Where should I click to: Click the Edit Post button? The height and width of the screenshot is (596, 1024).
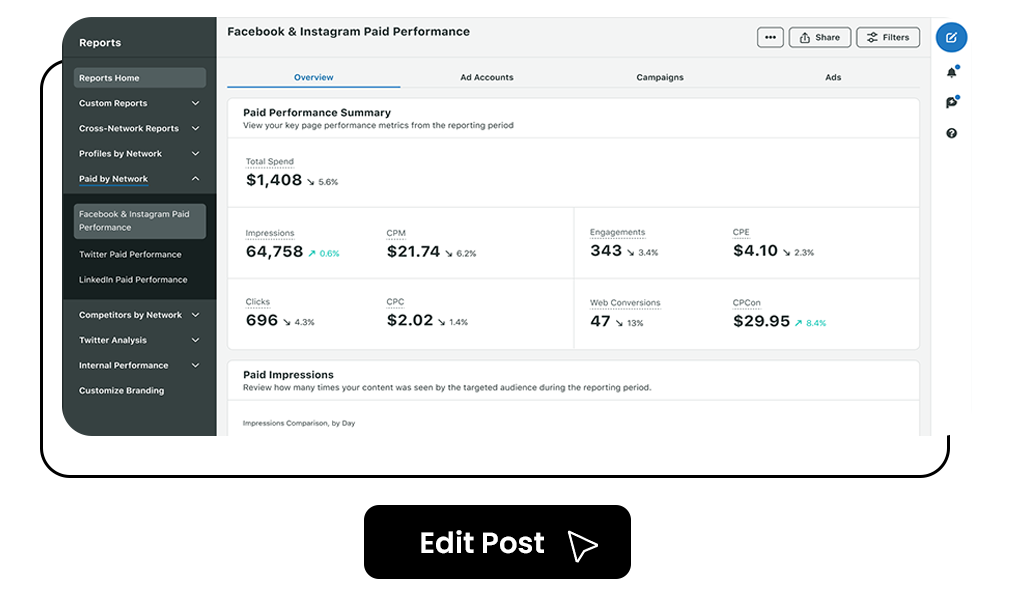click(497, 542)
